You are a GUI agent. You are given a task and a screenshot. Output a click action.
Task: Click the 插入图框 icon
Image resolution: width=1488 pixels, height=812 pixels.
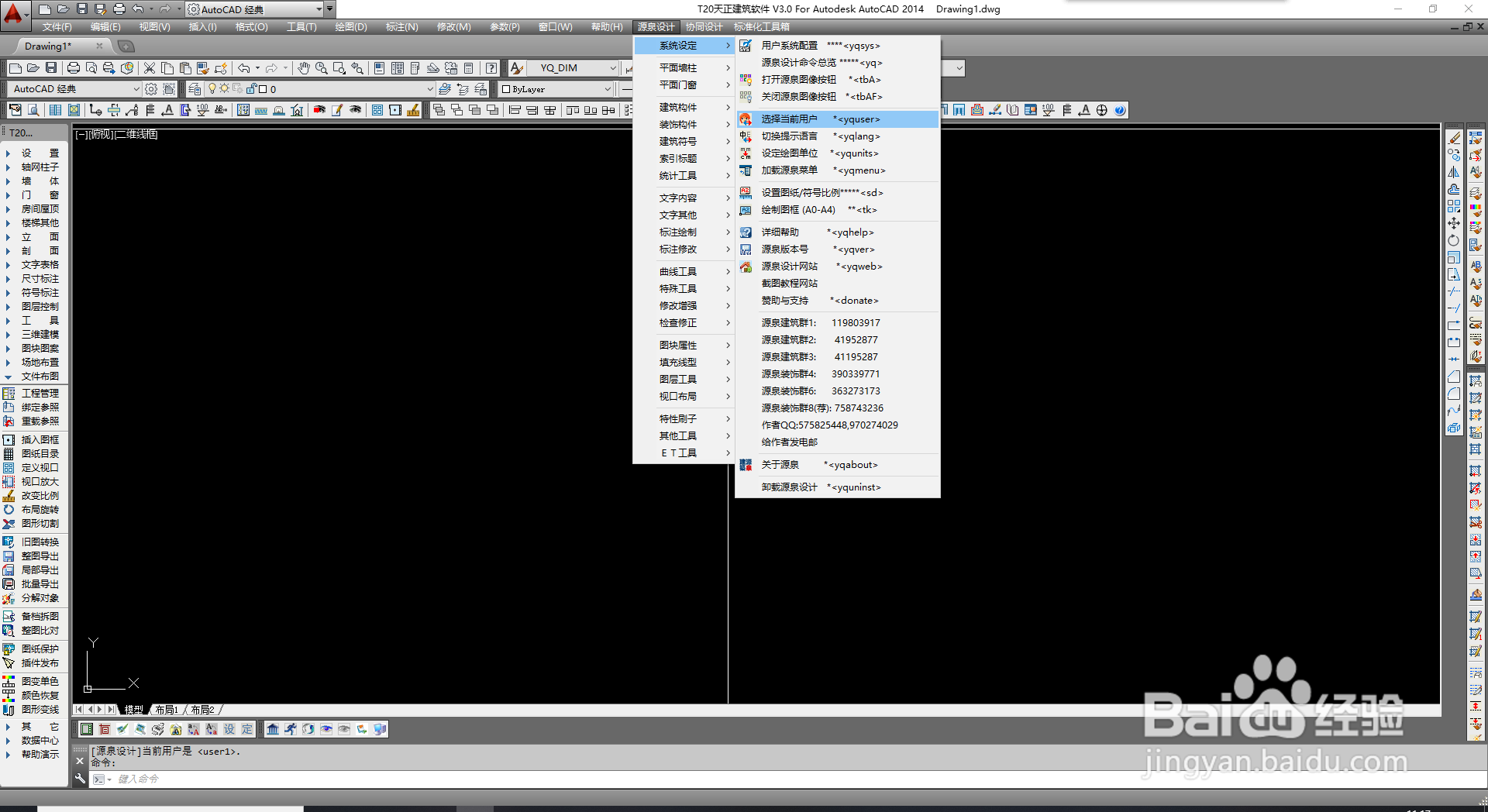point(9,440)
